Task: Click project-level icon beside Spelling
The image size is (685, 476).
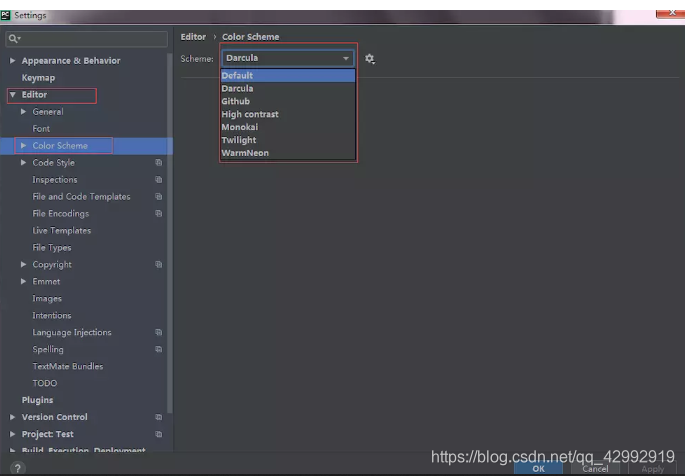Action: click(159, 349)
